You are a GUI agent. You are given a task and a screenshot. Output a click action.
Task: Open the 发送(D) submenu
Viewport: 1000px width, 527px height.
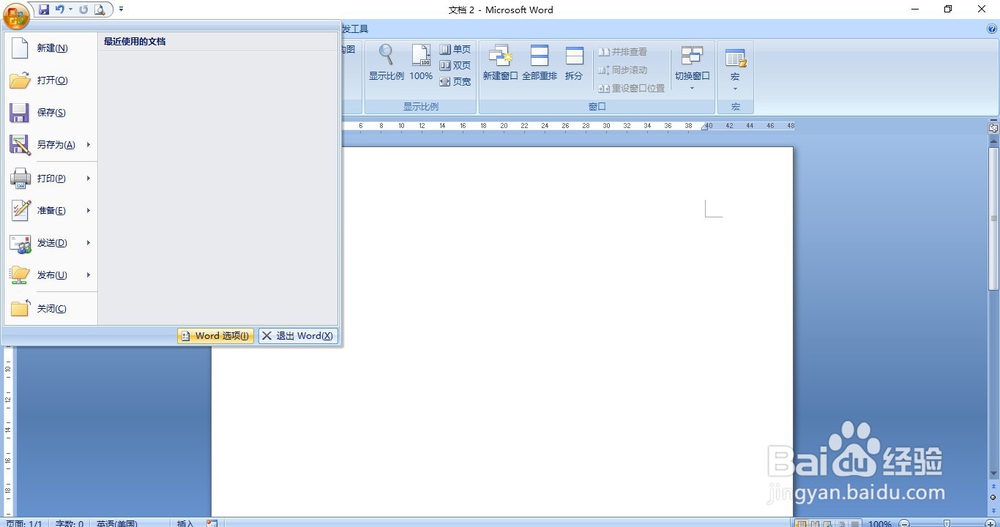click(51, 242)
